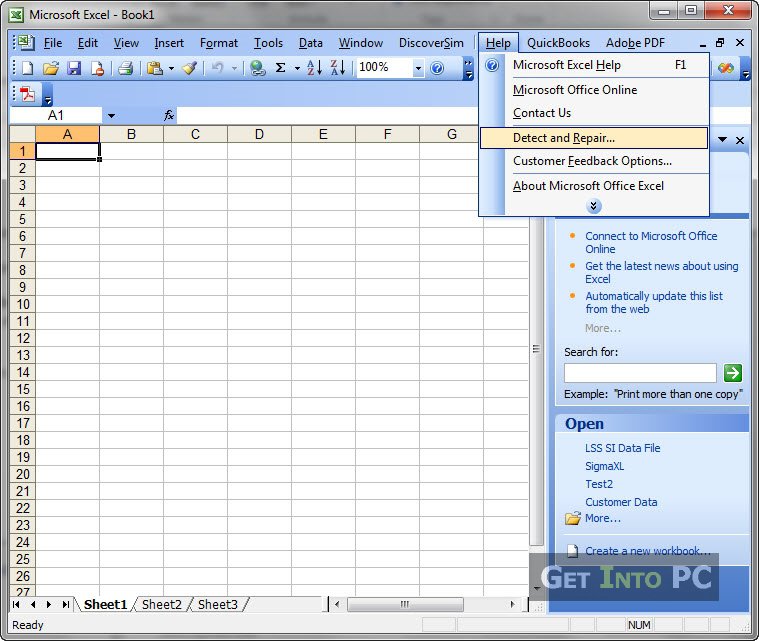This screenshot has width=759, height=641.
Task: Click first sheet tab navigation arrow
Action: (x=16, y=604)
